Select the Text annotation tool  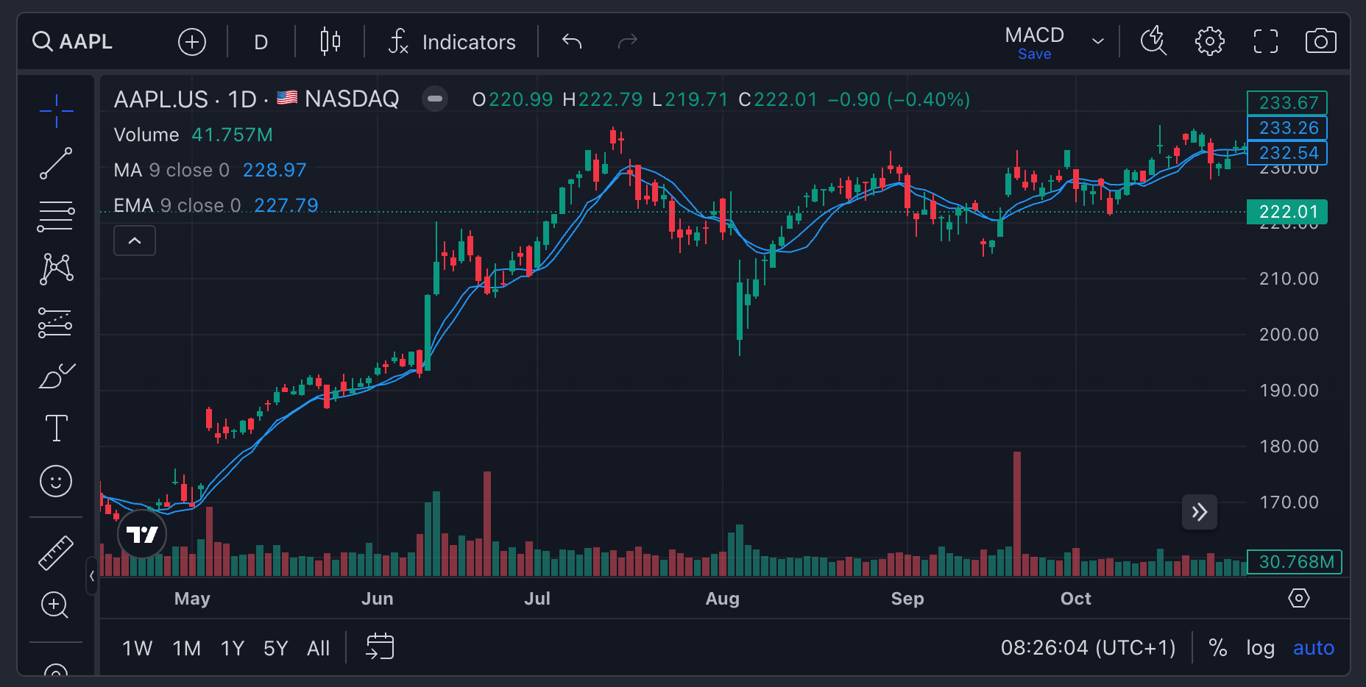[56, 429]
